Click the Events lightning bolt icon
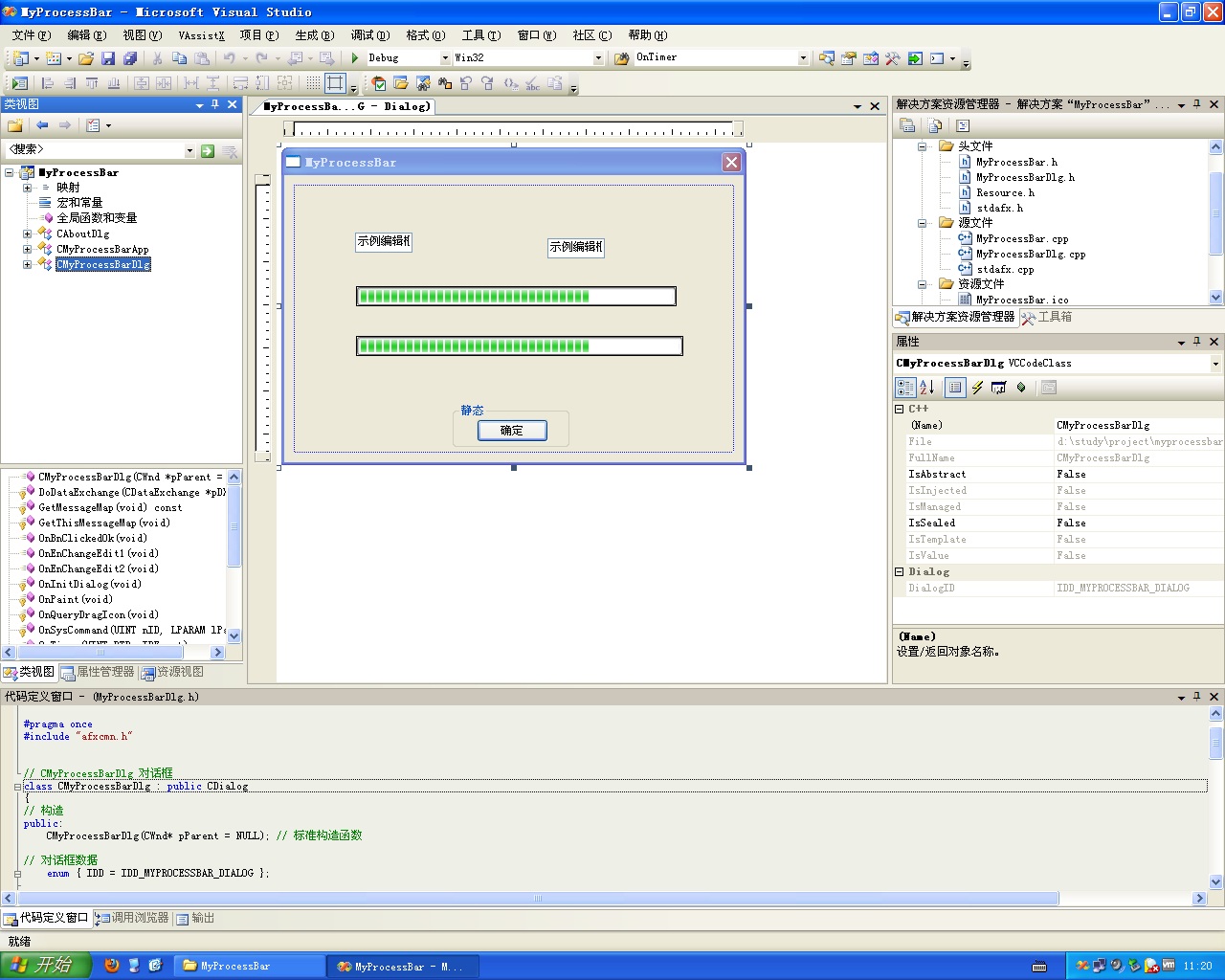This screenshot has height=980, width=1225. coord(977,388)
